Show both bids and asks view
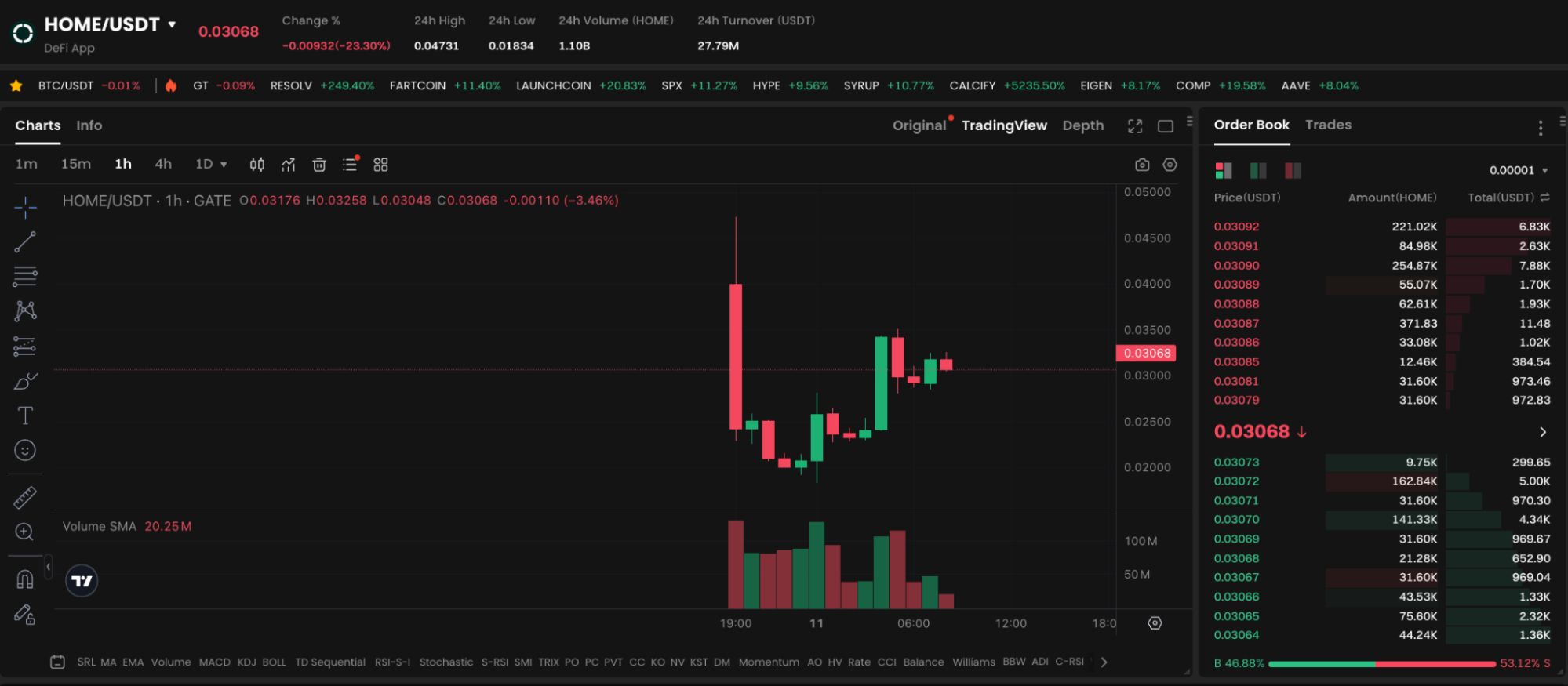 pyautogui.click(x=1224, y=170)
